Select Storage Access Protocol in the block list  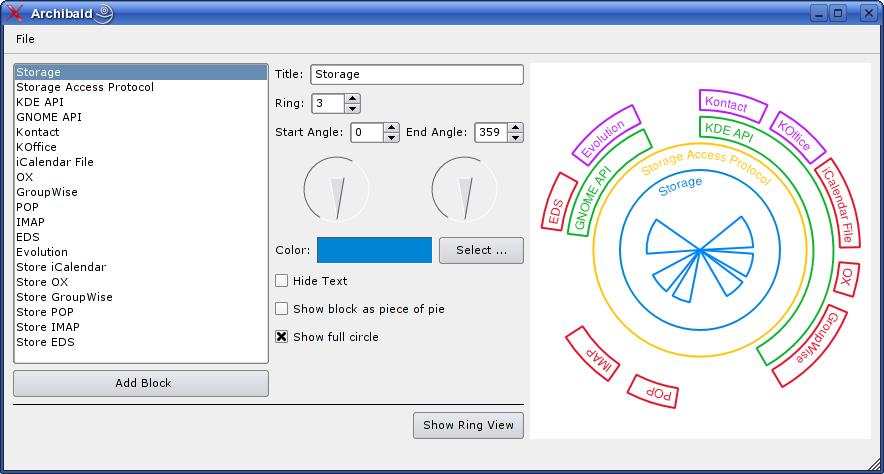[85, 87]
